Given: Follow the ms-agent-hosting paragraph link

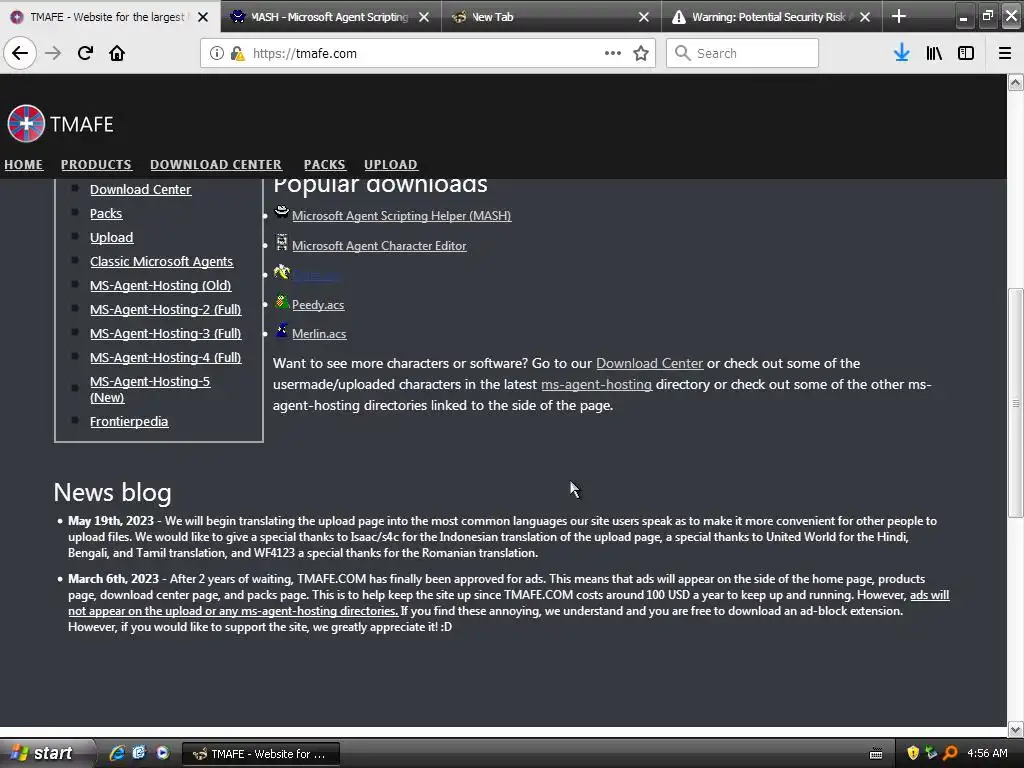Looking at the screenshot, I should click(596, 385).
